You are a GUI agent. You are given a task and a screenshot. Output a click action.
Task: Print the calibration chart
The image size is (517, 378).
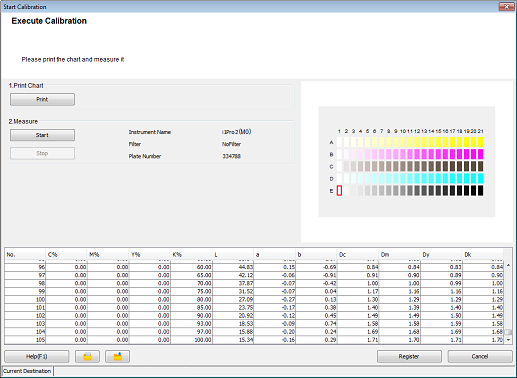point(42,99)
